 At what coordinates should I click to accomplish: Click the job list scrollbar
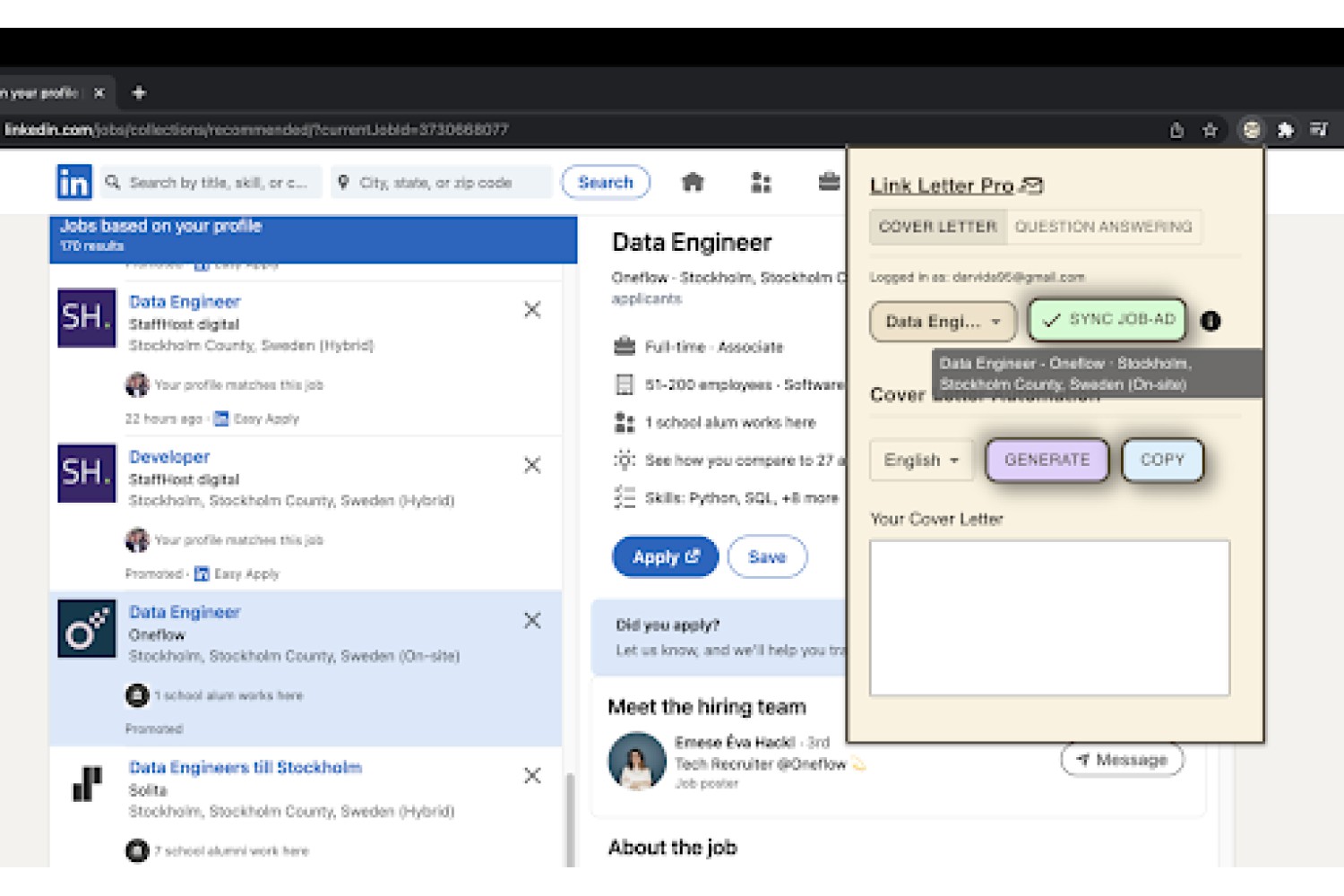click(x=569, y=818)
